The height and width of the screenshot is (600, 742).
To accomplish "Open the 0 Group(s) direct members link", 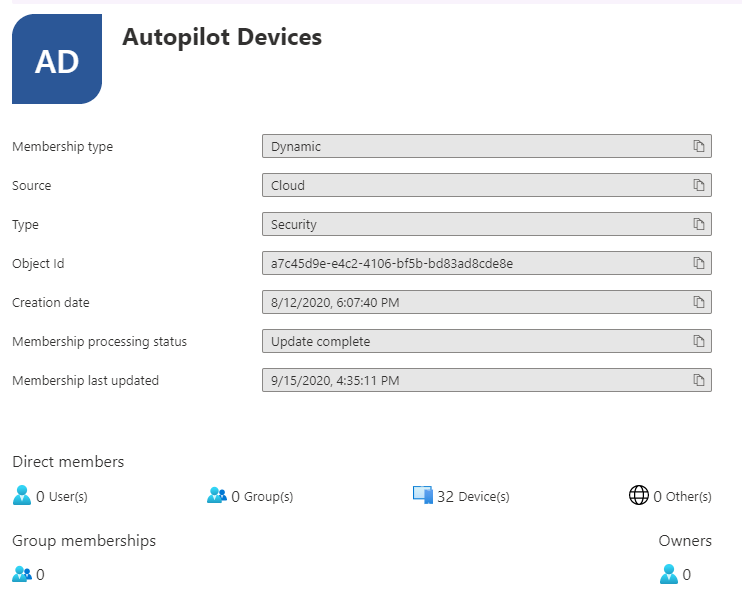I will click(x=262, y=496).
